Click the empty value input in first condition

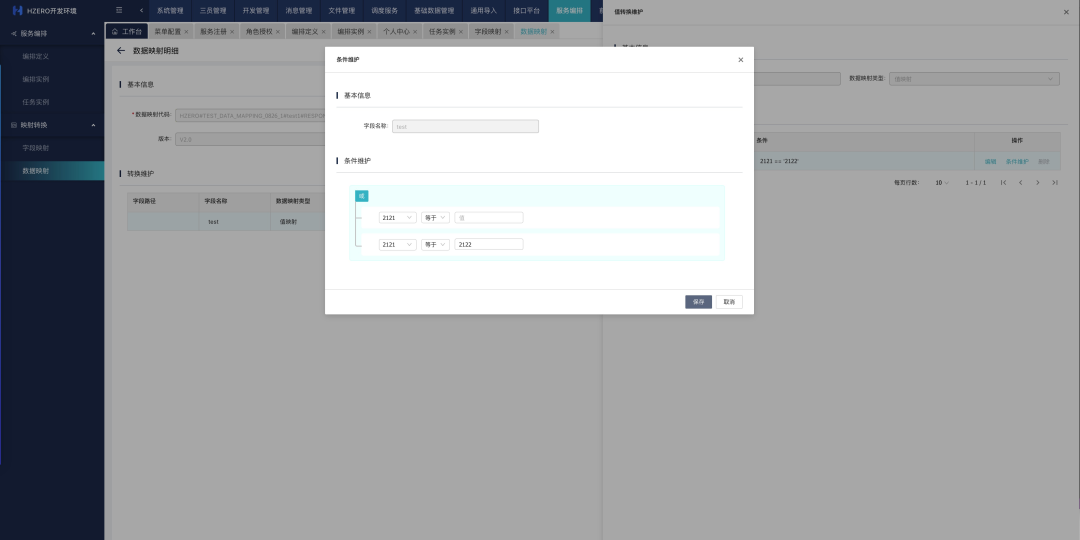point(489,217)
